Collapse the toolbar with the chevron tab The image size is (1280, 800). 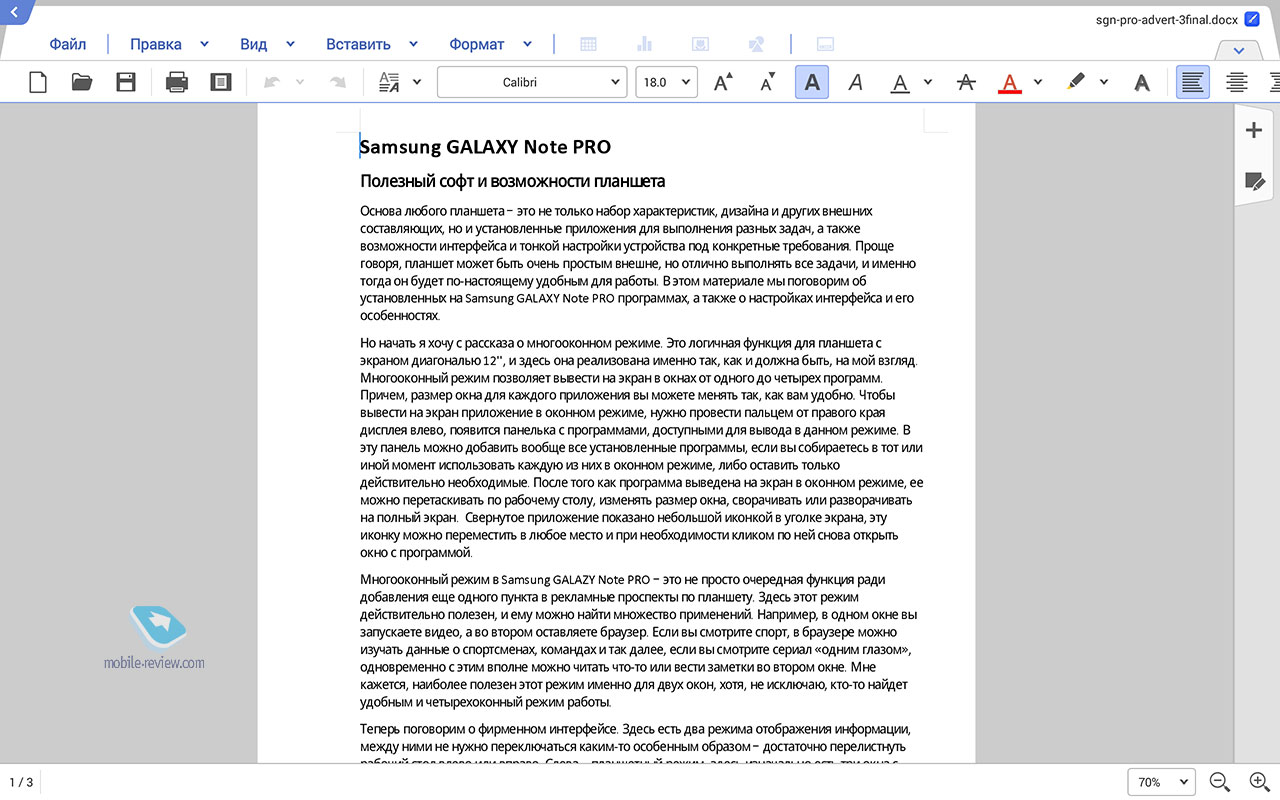pos(1239,50)
